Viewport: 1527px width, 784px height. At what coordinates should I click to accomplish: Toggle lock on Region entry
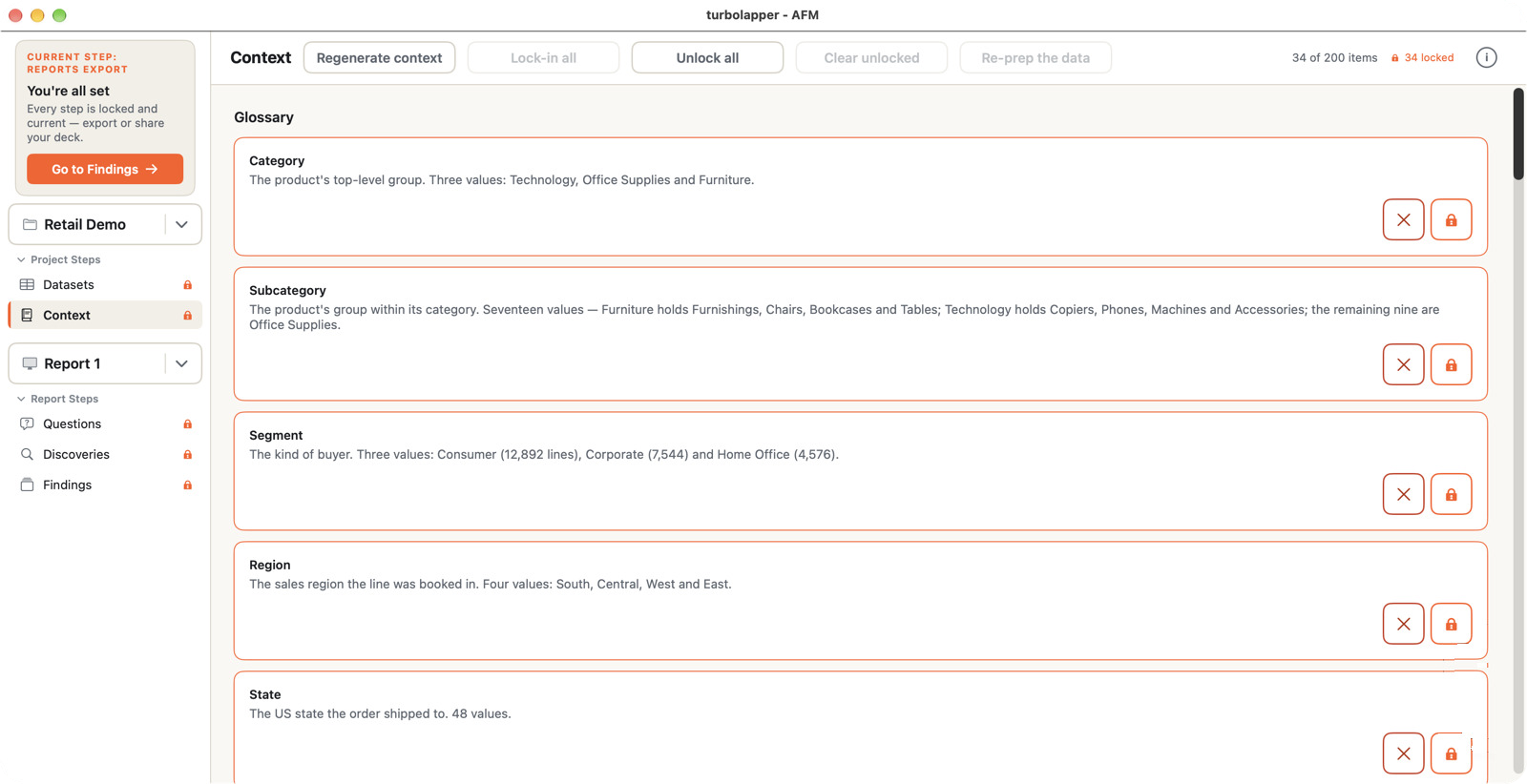(1451, 624)
